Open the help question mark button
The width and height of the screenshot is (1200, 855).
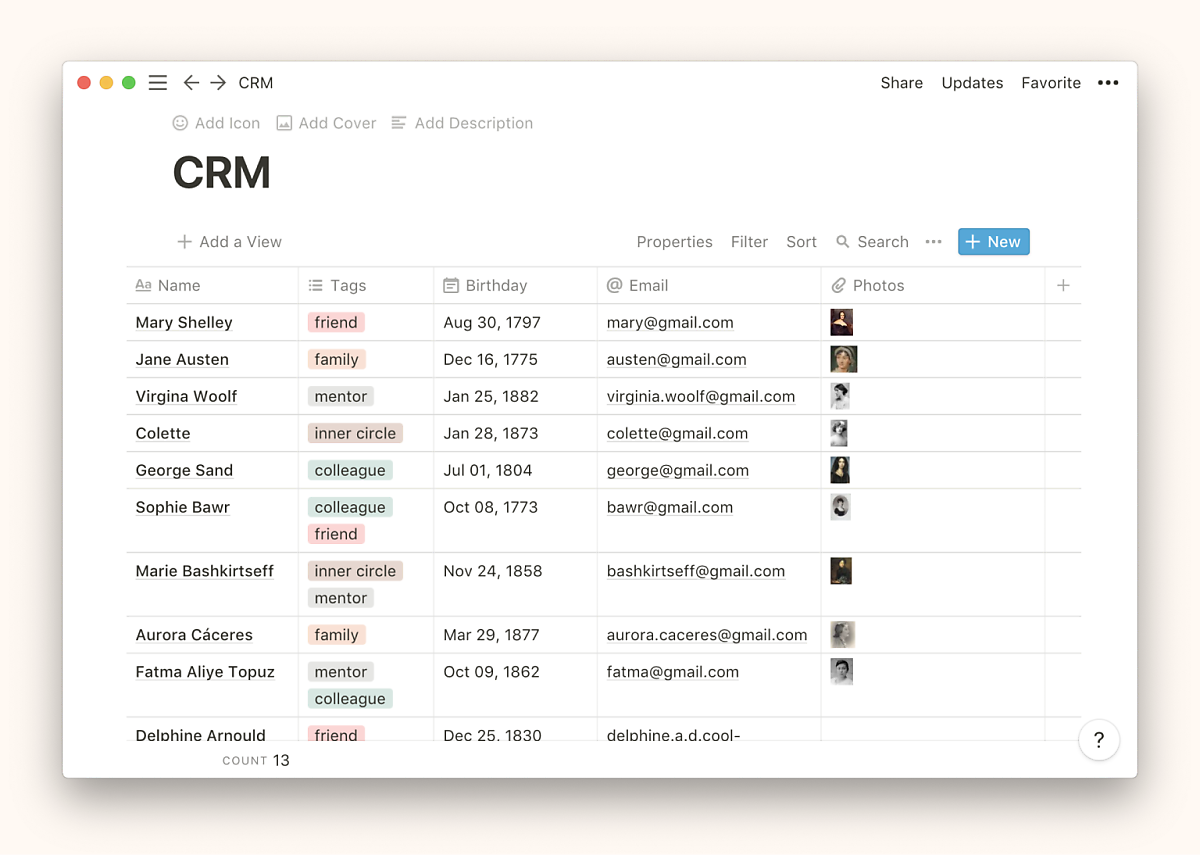[1099, 740]
